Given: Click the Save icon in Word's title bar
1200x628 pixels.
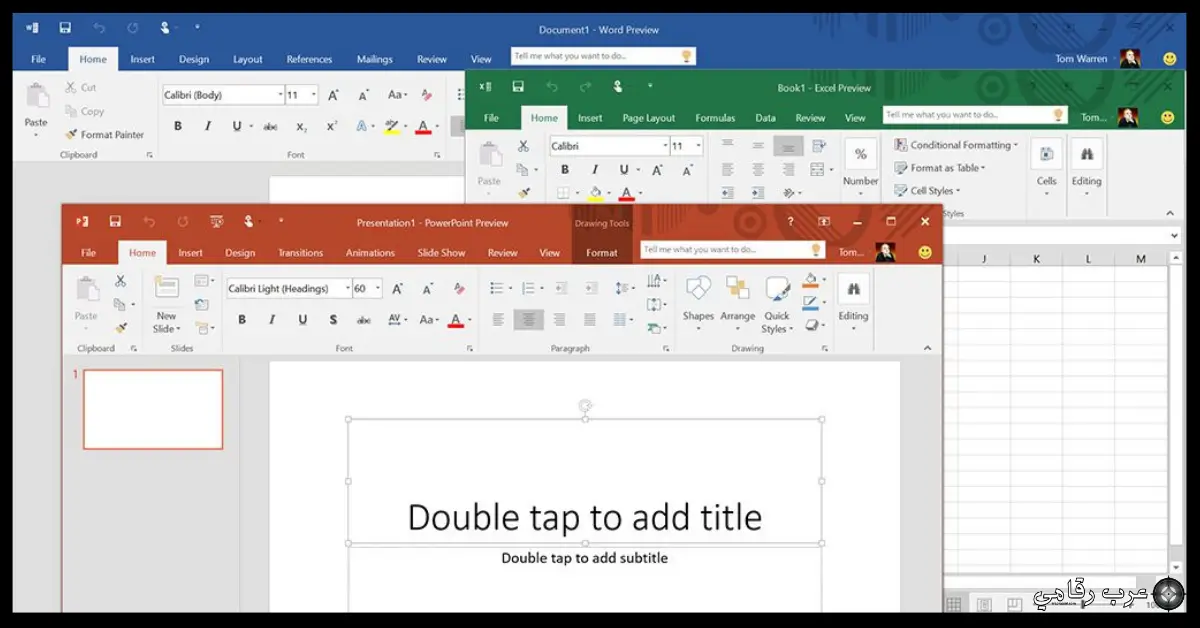Looking at the screenshot, I should (65, 29).
